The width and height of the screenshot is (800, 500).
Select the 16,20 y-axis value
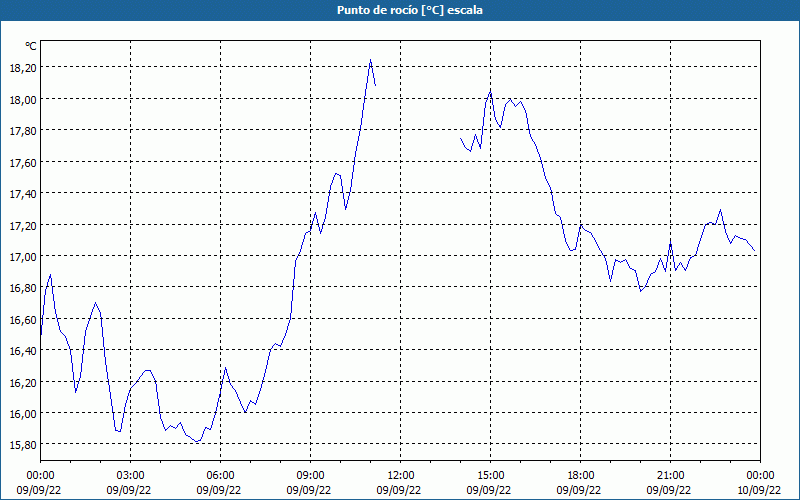pyautogui.click(x=23, y=382)
